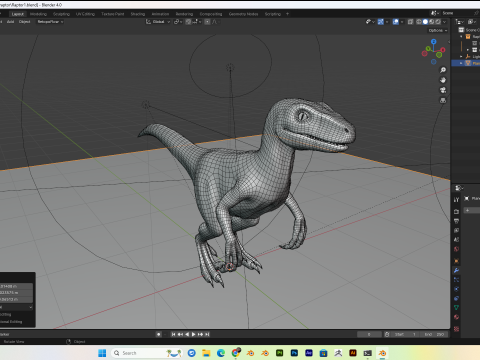The height and width of the screenshot is (360, 480).
Task: Open the Options dropdown in viewport
Action: click(x=438, y=30)
